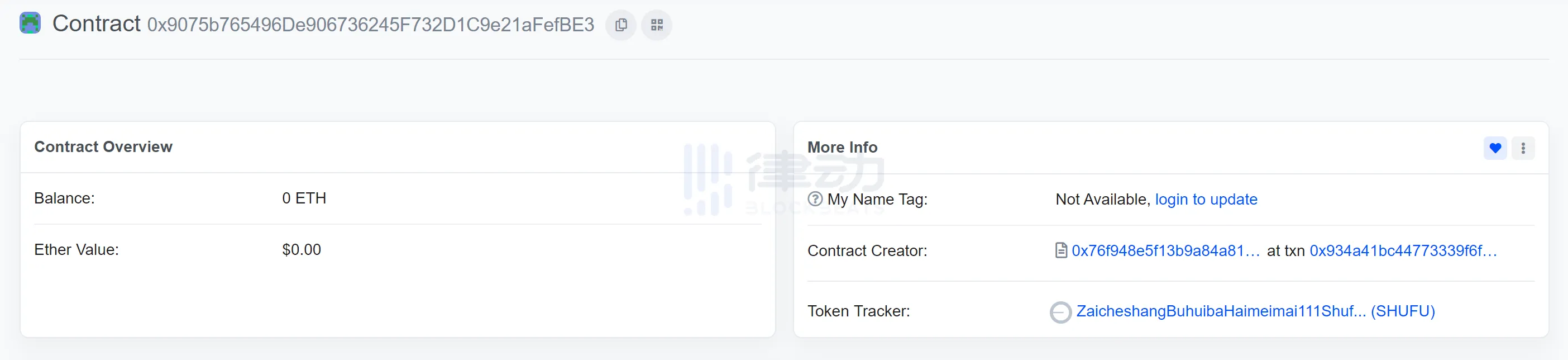This screenshot has width=1568, height=360.
Task: Open the three-dot More Info options menu
Action: [x=1523, y=148]
